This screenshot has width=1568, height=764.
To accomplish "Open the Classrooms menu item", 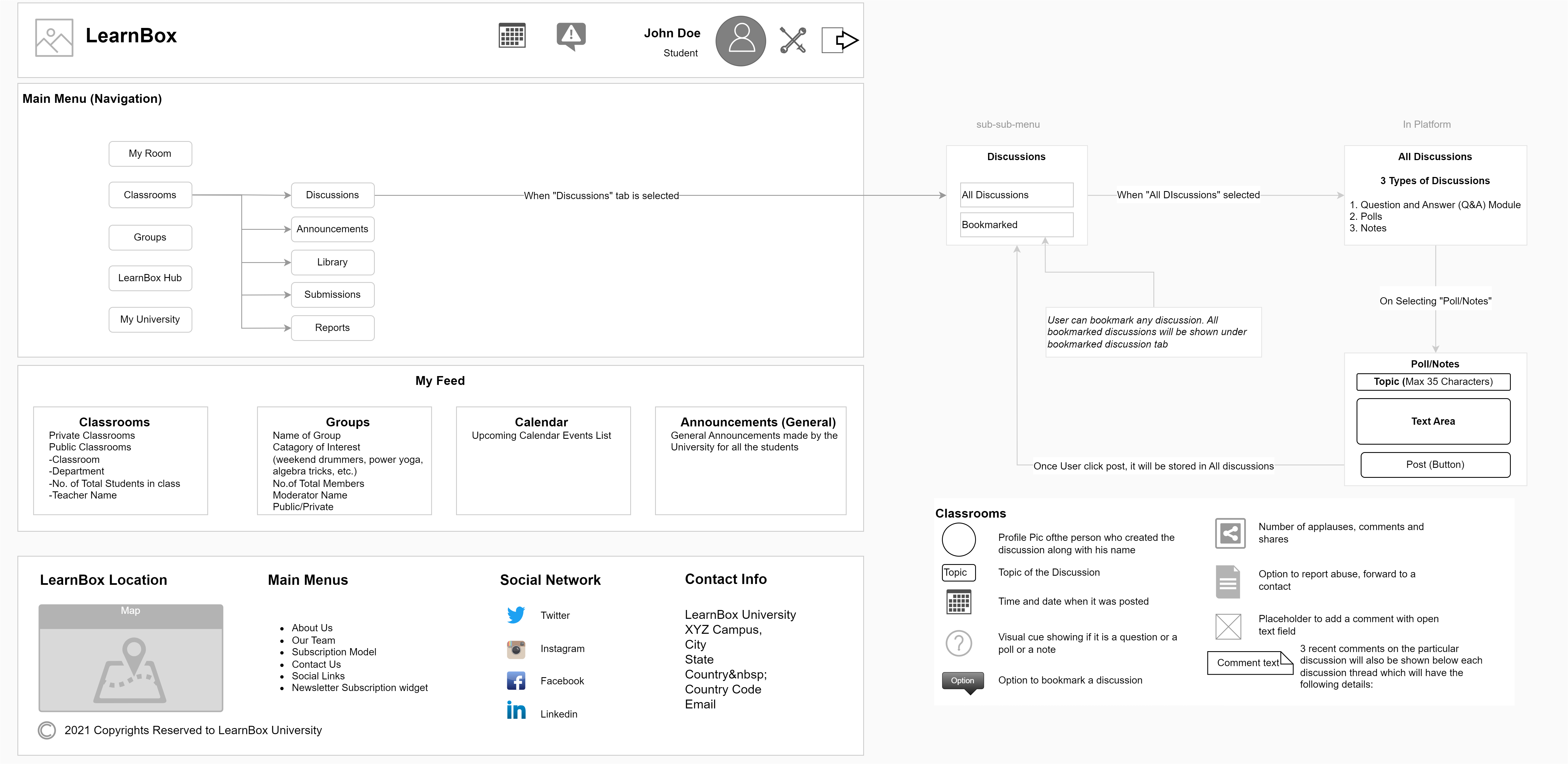I will coord(150,195).
